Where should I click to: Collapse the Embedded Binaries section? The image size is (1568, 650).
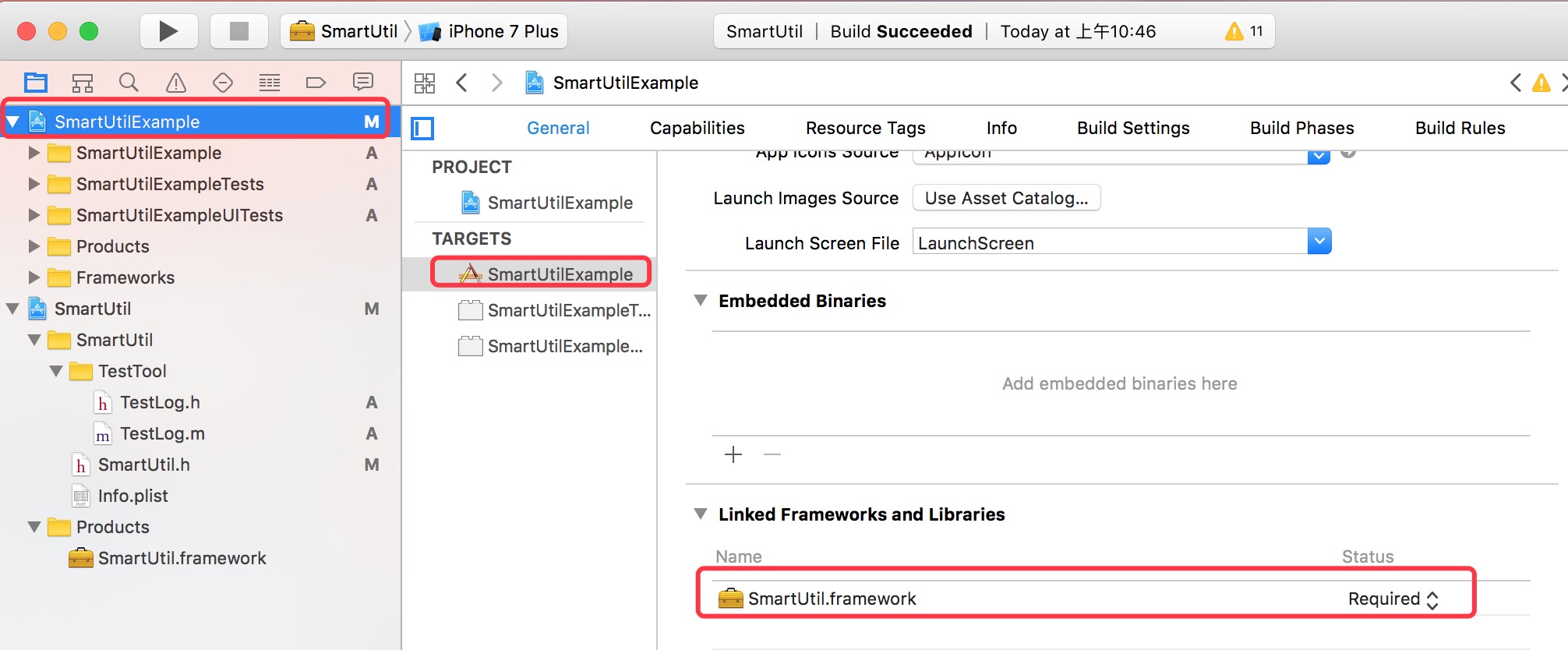click(x=701, y=301)
